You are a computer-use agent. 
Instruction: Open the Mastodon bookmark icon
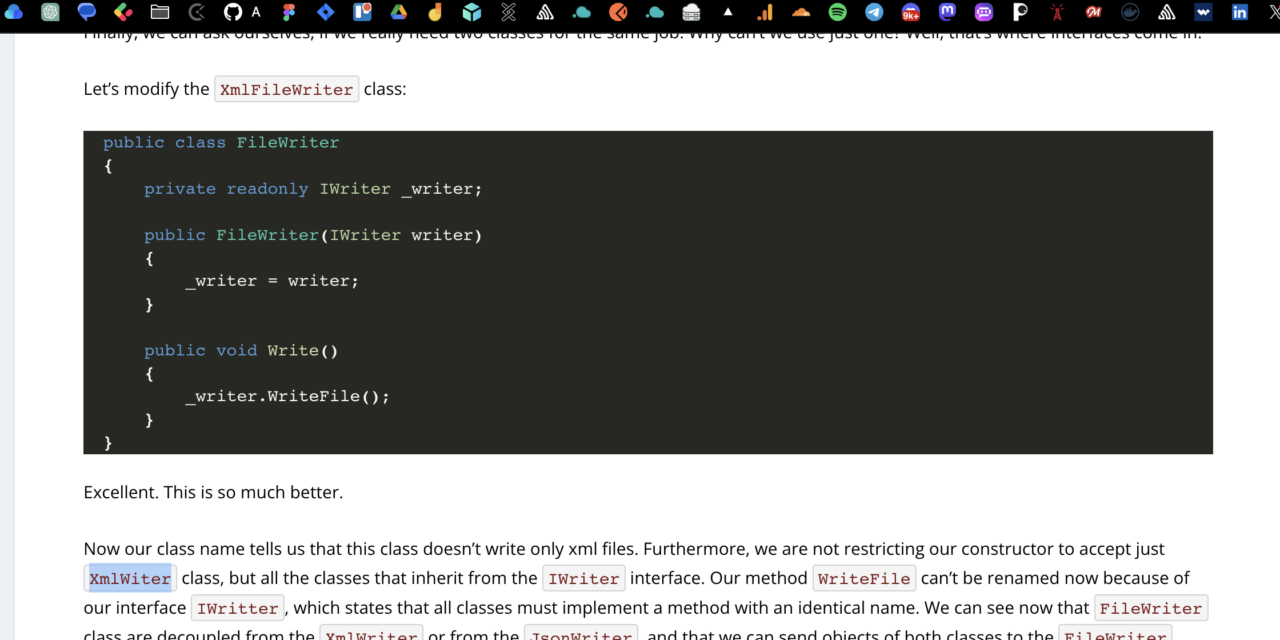coord(947,12)
